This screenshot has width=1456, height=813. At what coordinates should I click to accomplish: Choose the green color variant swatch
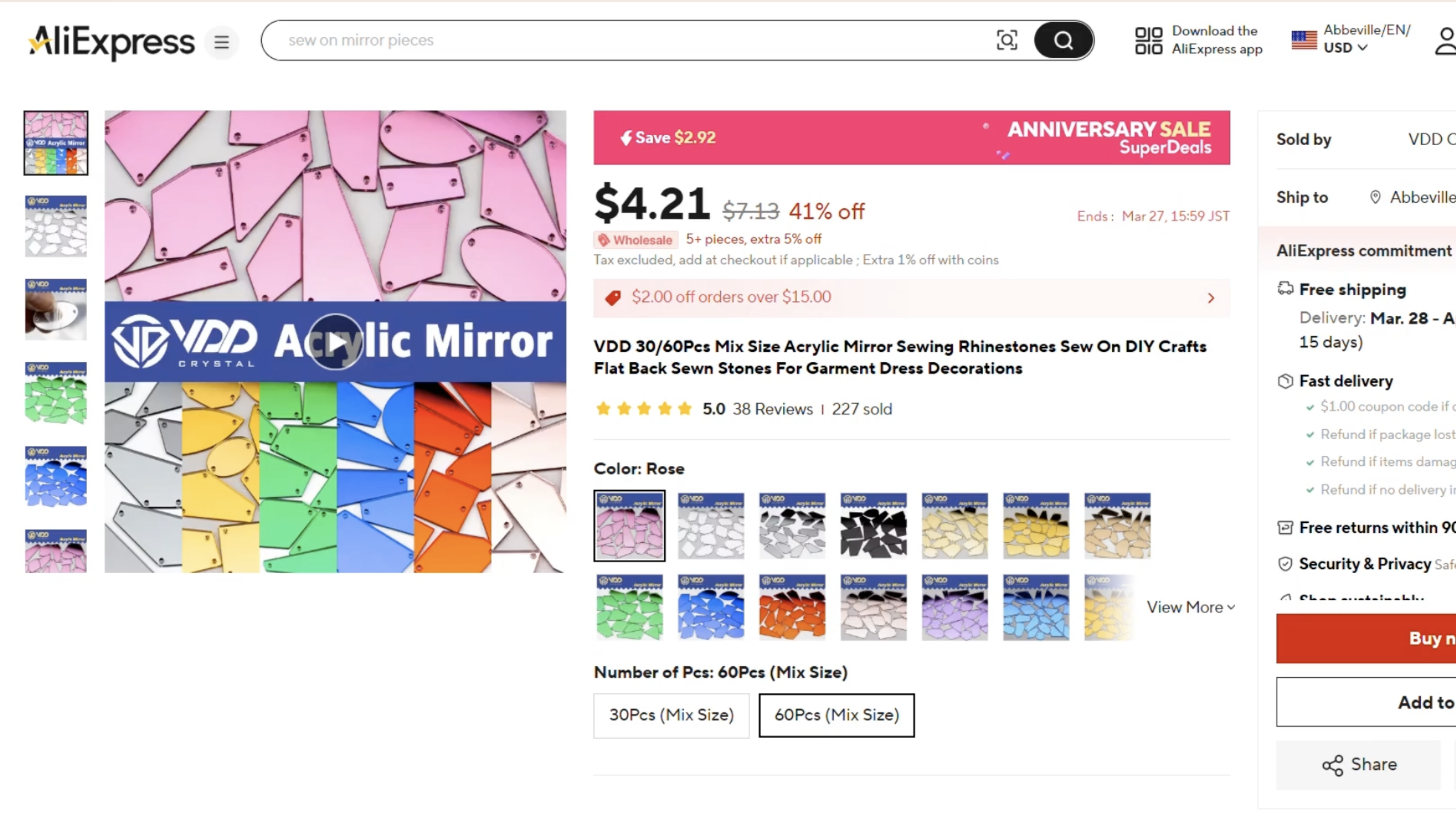629,607
